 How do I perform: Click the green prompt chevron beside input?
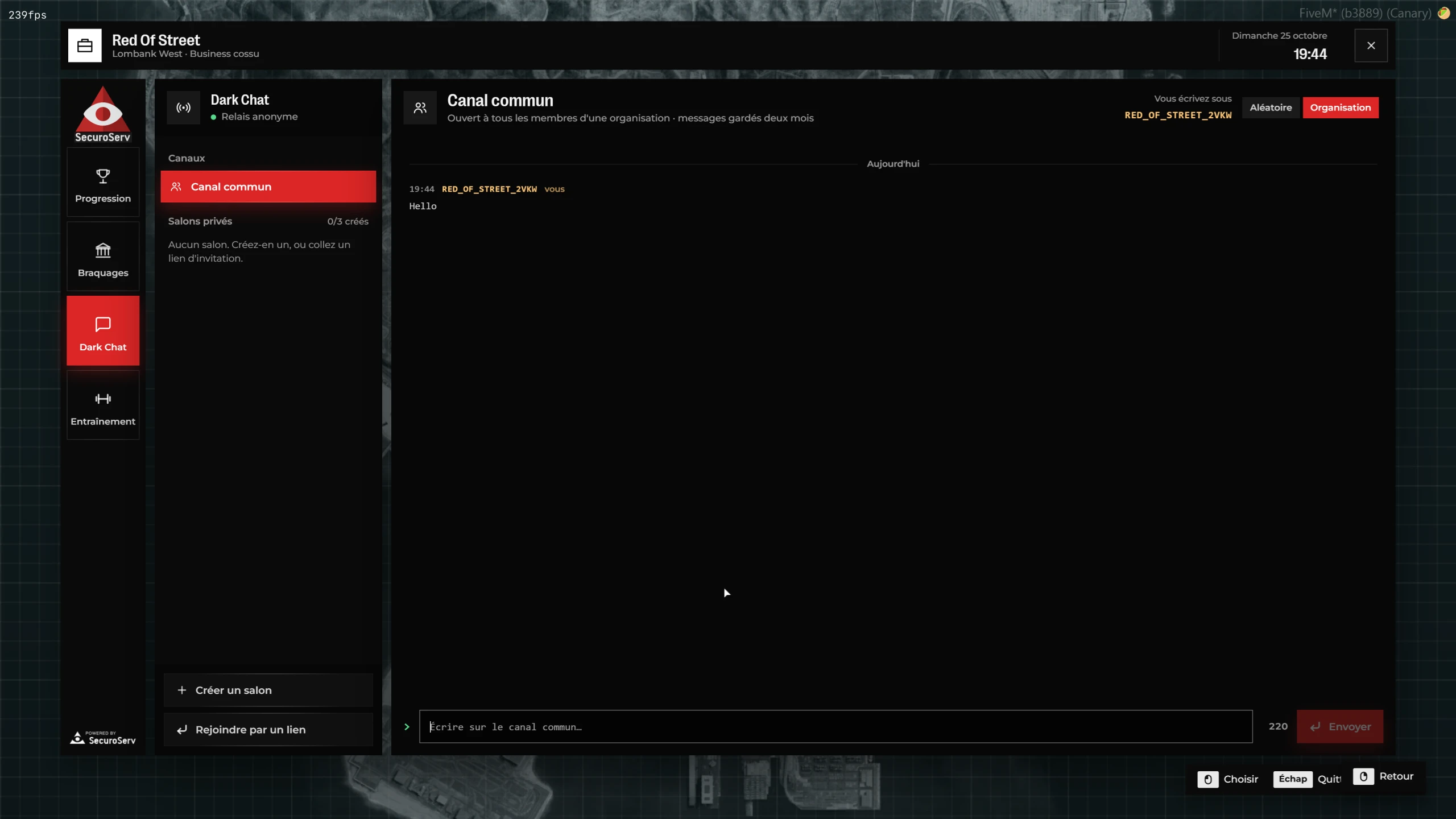click(x=407, y=727)
